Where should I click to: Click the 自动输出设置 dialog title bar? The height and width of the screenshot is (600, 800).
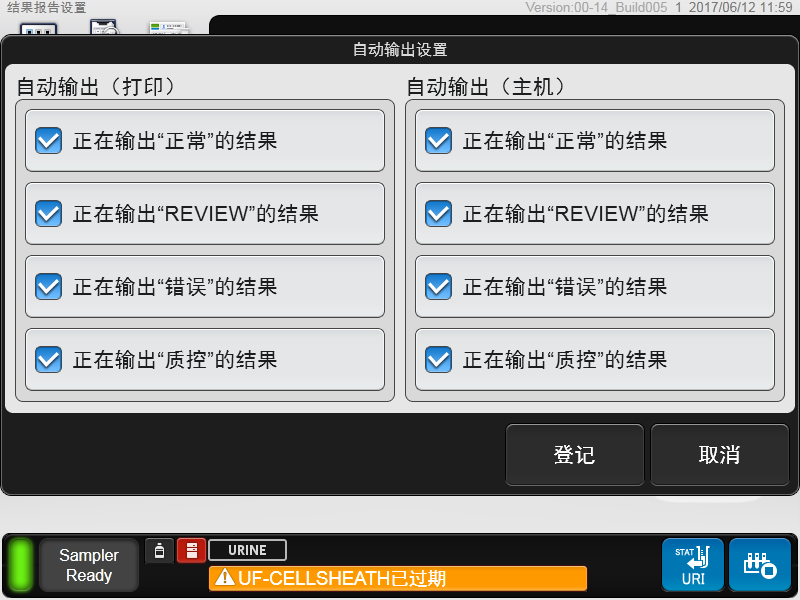tap(400, 49)
